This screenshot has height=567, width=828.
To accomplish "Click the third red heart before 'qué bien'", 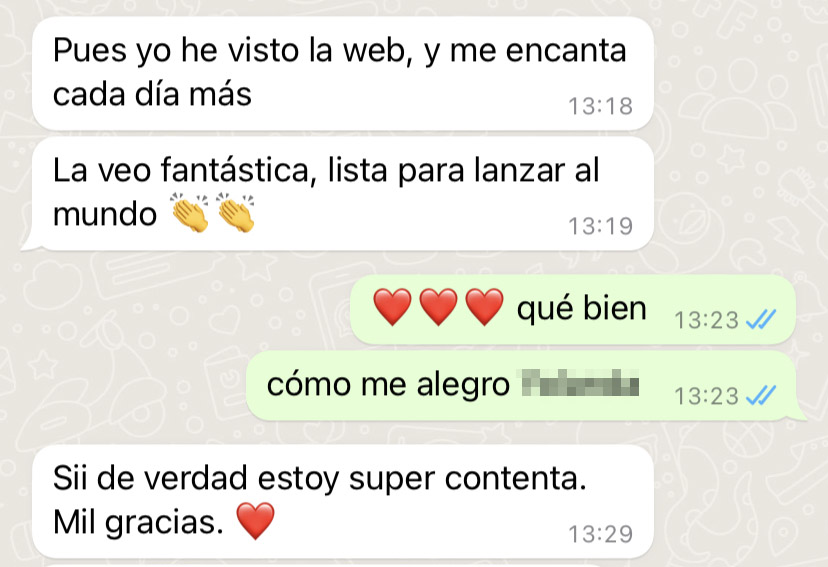I will (x=484, y=307).
